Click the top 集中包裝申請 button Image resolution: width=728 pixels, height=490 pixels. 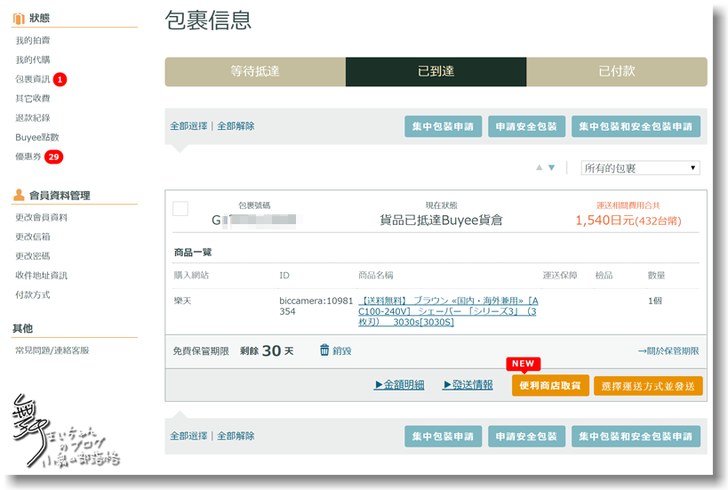coord(444,127)
